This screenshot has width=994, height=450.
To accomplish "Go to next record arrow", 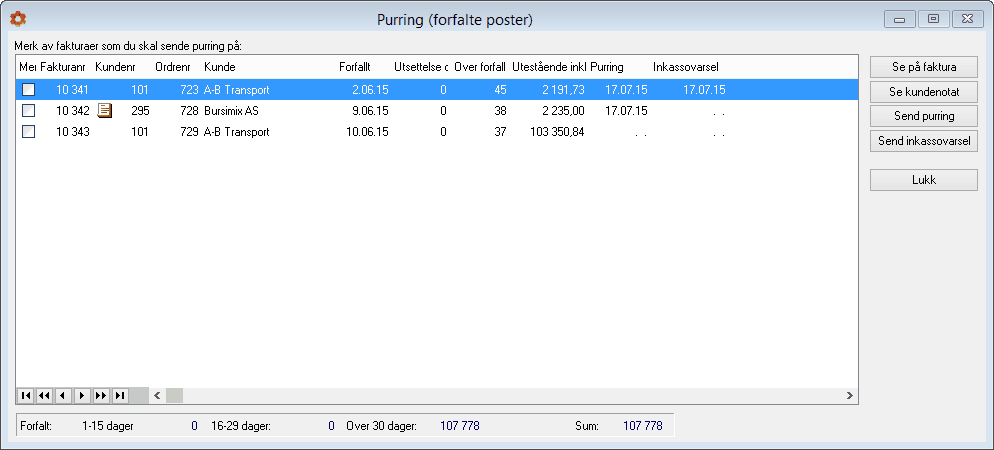I will pos(82,395).
